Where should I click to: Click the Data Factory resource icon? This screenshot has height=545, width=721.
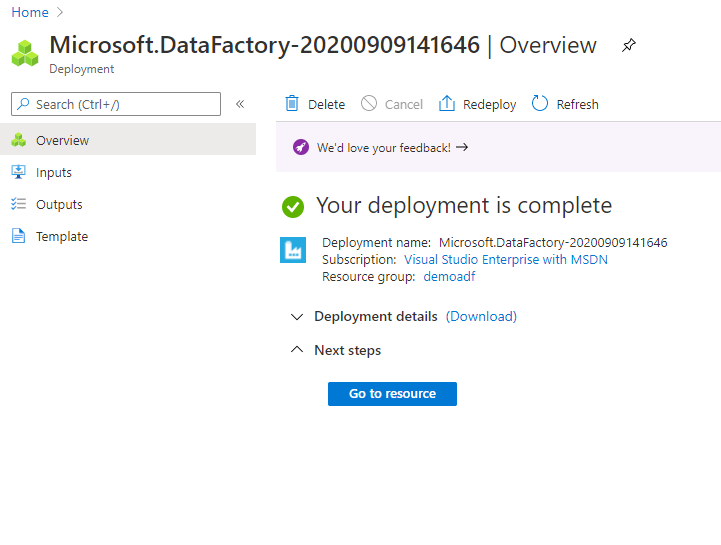point(293,250)
